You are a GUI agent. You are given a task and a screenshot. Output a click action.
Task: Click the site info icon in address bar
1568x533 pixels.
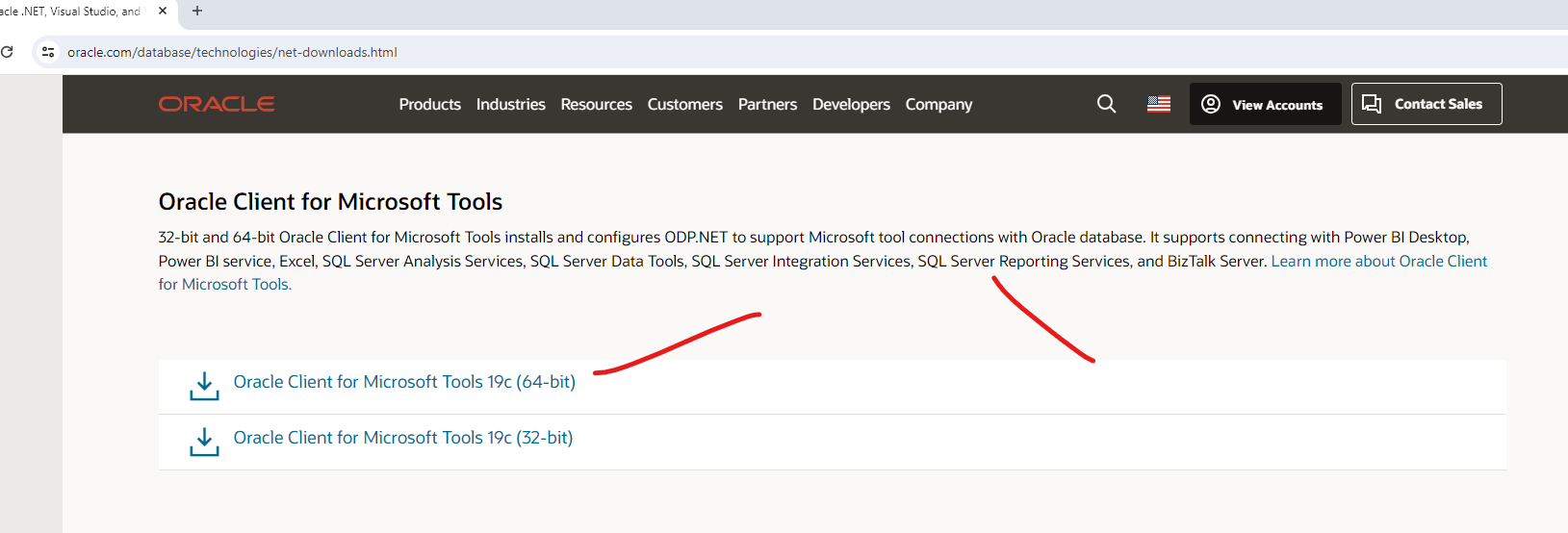pos(48,52)
